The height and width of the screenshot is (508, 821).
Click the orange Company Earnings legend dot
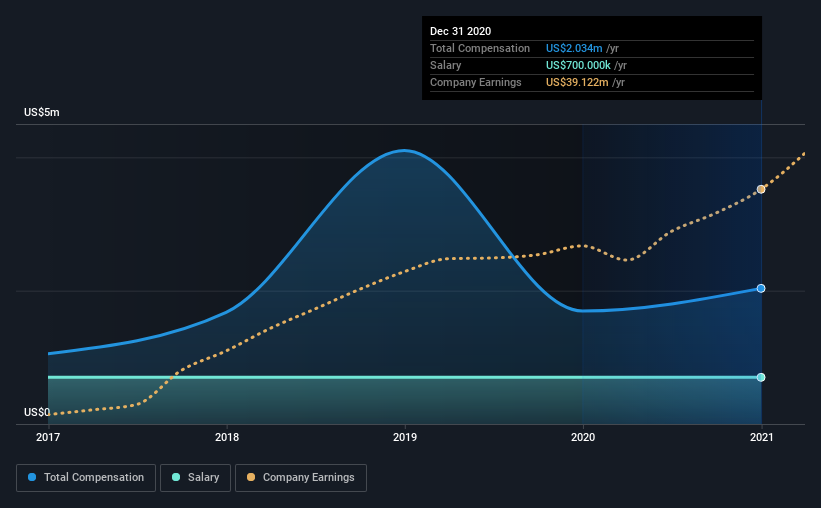click(251, 477)
